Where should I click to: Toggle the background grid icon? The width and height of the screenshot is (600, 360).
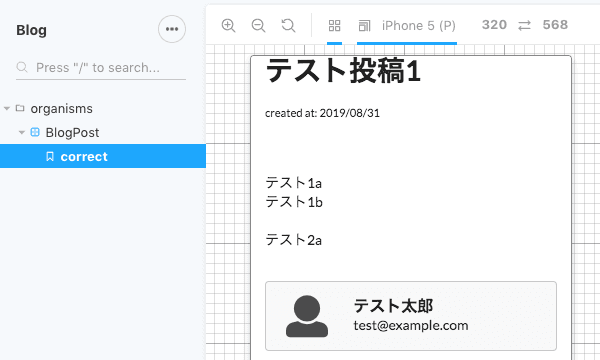click(334, 26)
